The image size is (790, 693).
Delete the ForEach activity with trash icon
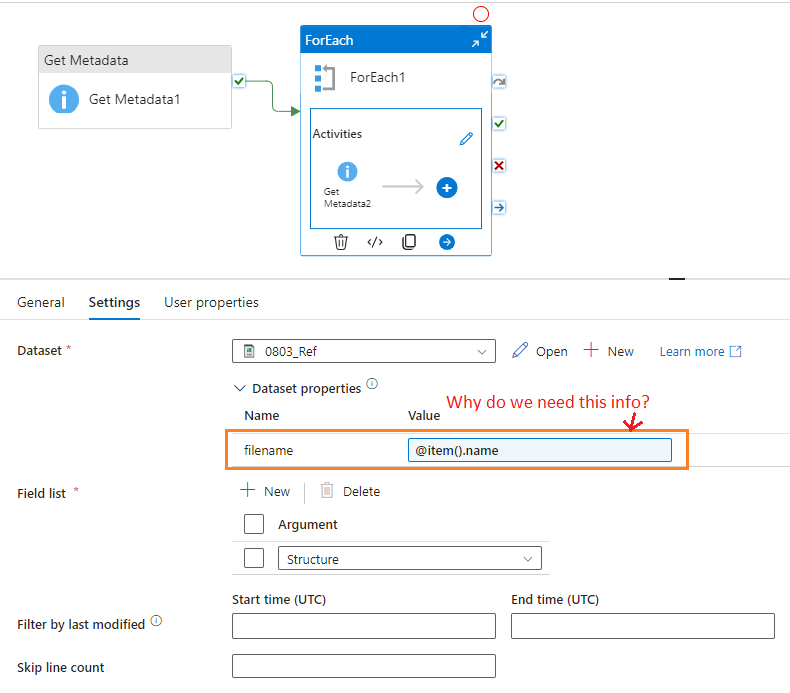(x=341, y=242)
